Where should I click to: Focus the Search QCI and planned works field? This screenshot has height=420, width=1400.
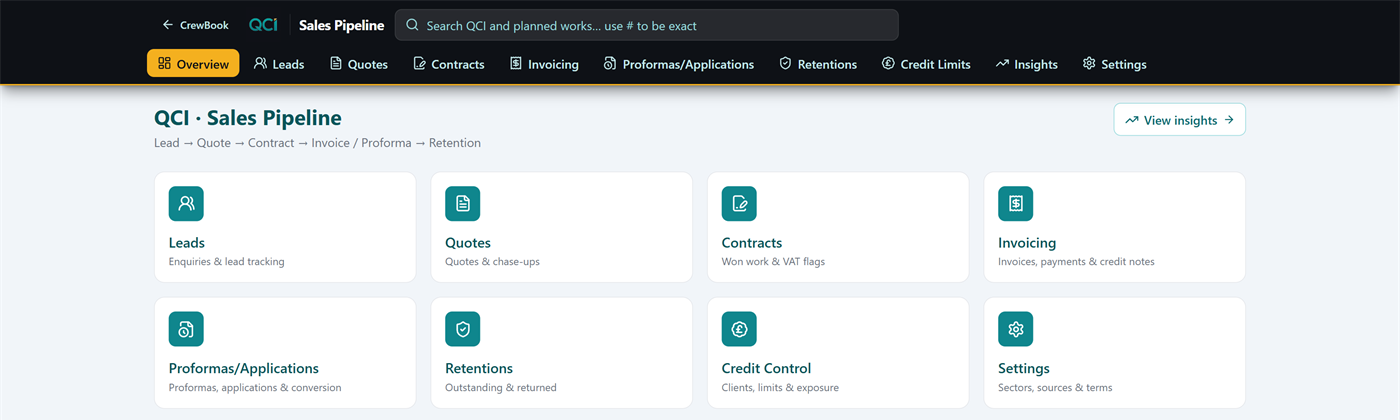(x=647, y=25)
